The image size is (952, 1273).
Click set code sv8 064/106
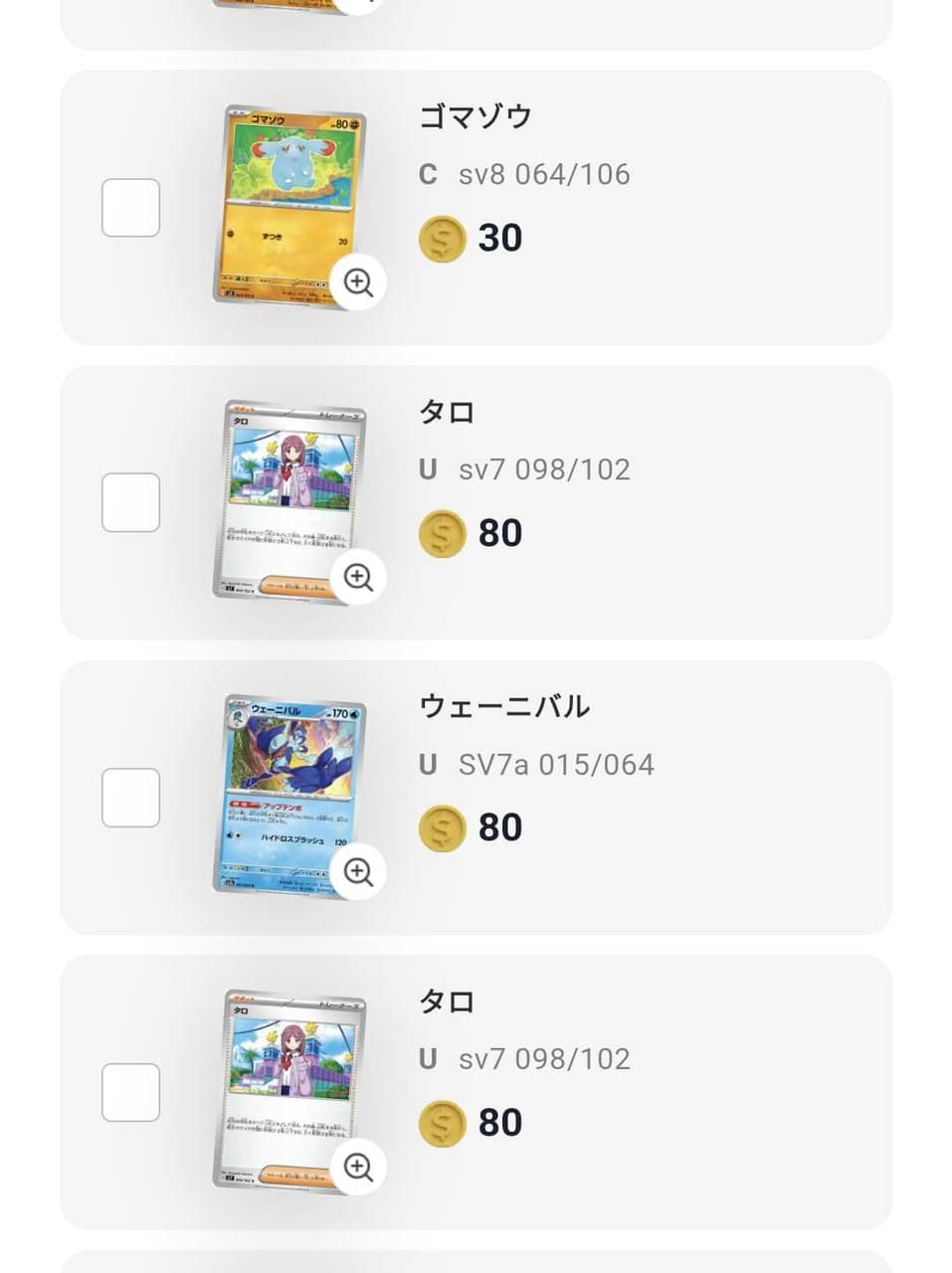[x=544, y=174]
